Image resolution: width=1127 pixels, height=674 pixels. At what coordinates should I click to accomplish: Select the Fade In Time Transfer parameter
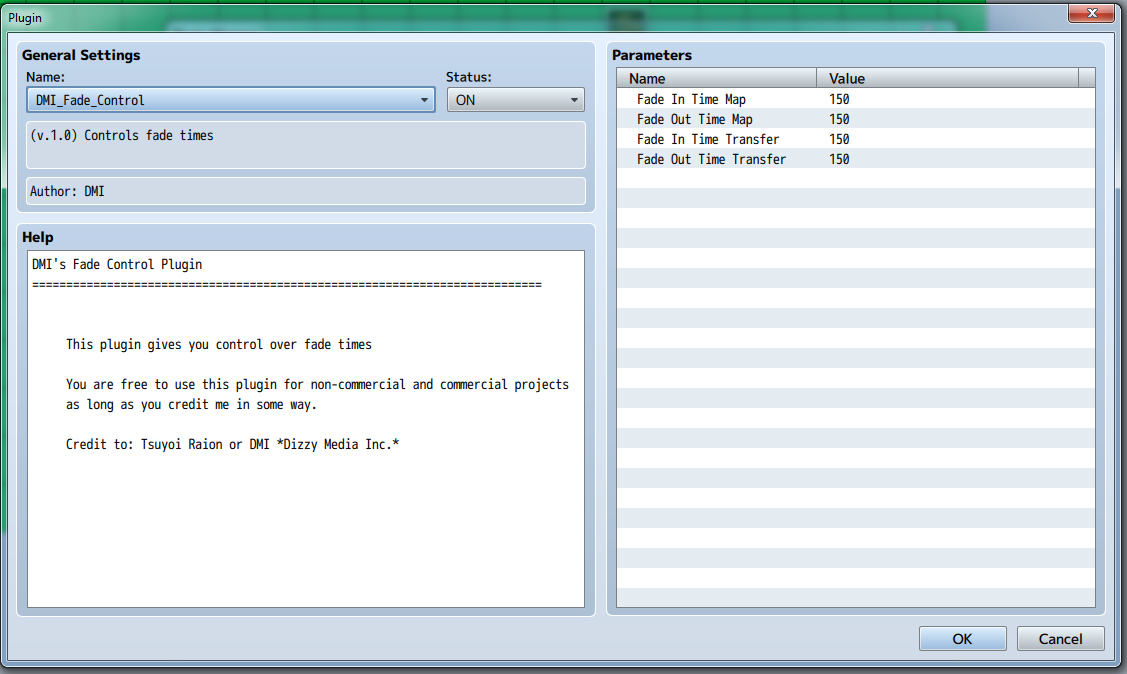click(707, 139)
